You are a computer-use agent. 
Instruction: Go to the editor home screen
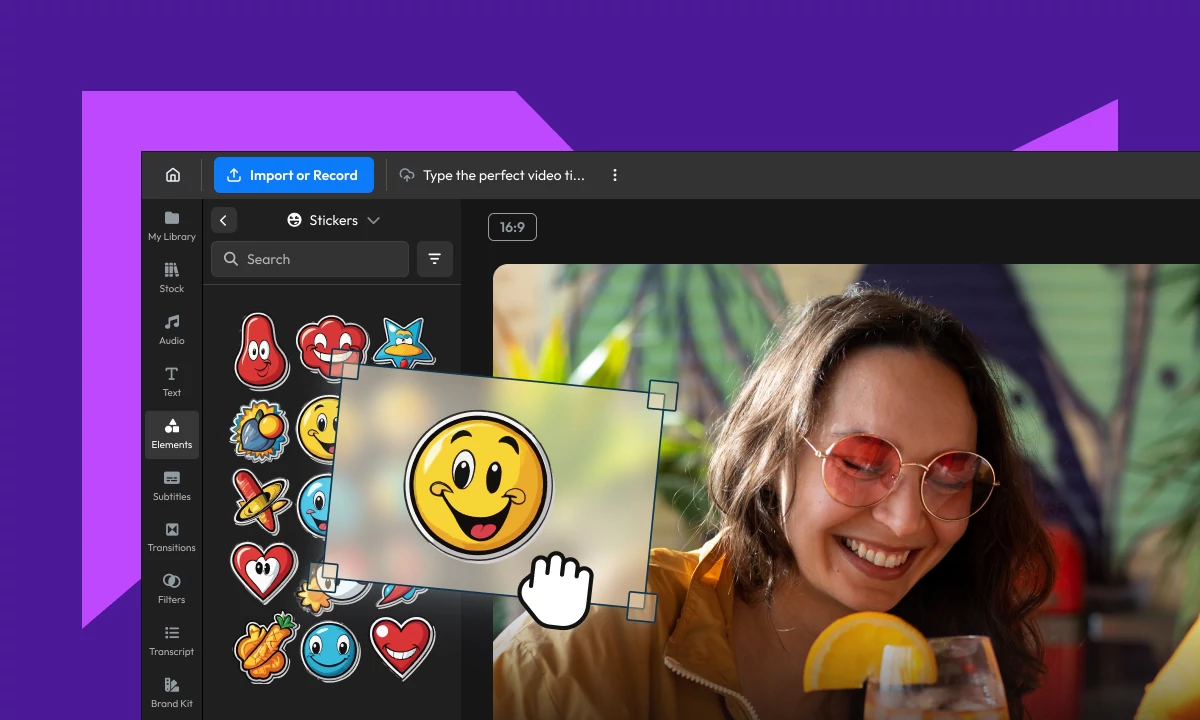(172, 174)
